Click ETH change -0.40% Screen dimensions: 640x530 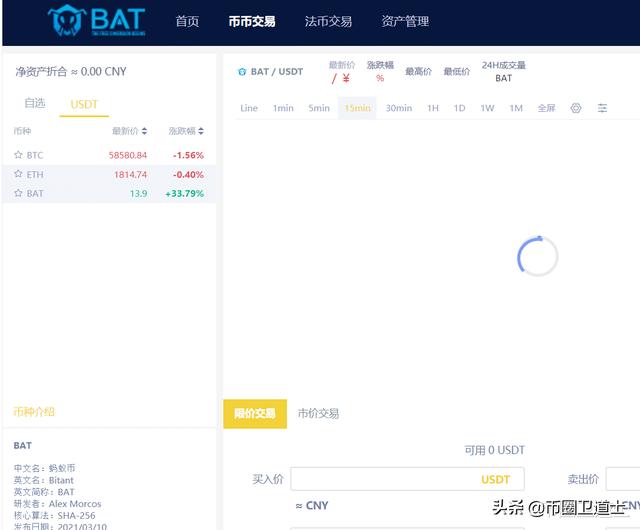click(x=188, y=175)
